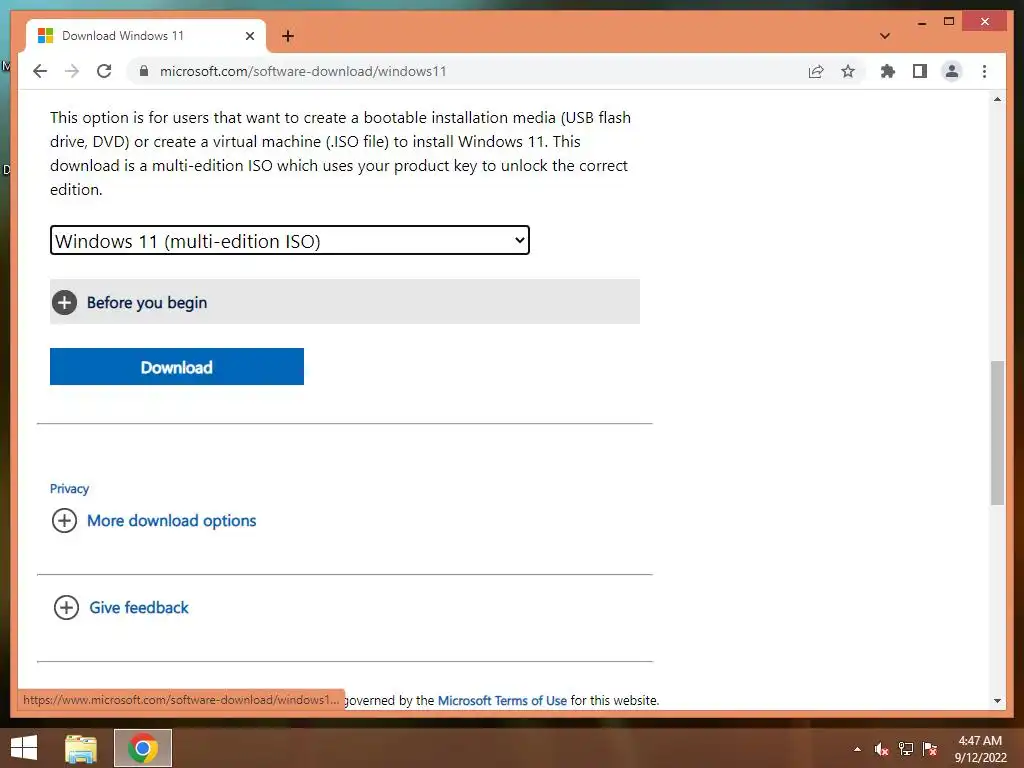1024x768 pixels.
Task: Expand the Give feedback section
Action: point(121,607)
